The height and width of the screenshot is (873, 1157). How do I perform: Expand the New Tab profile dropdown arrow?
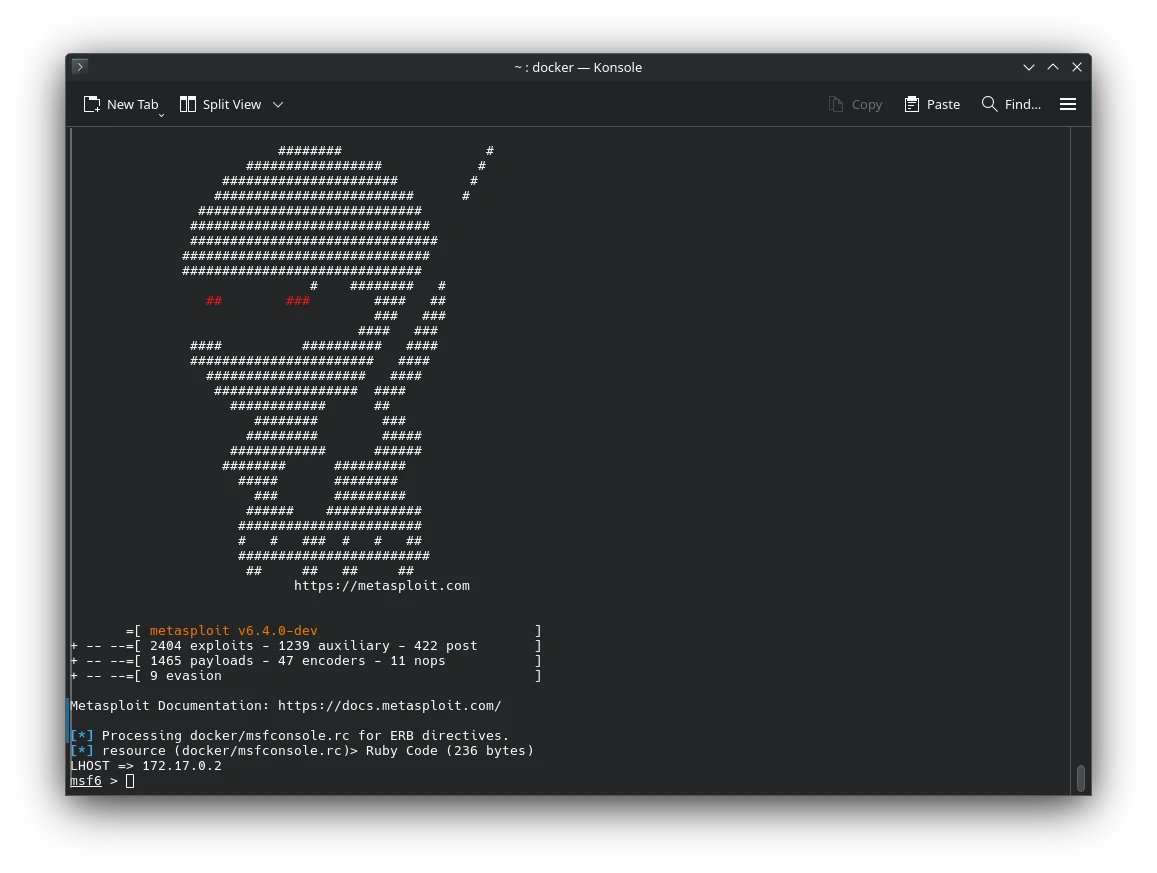coord(161,115)
